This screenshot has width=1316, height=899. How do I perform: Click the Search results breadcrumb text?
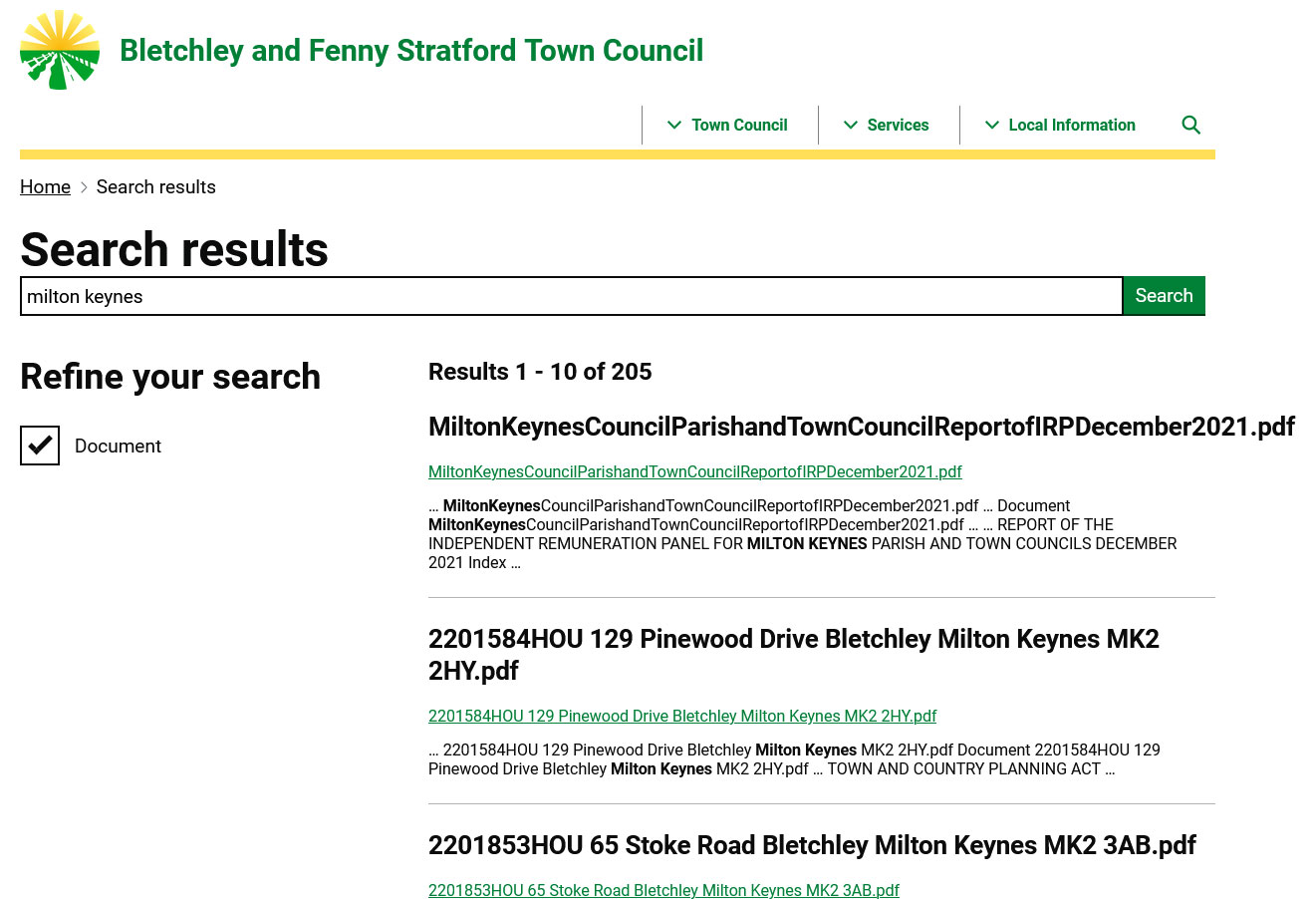point(156,187)
